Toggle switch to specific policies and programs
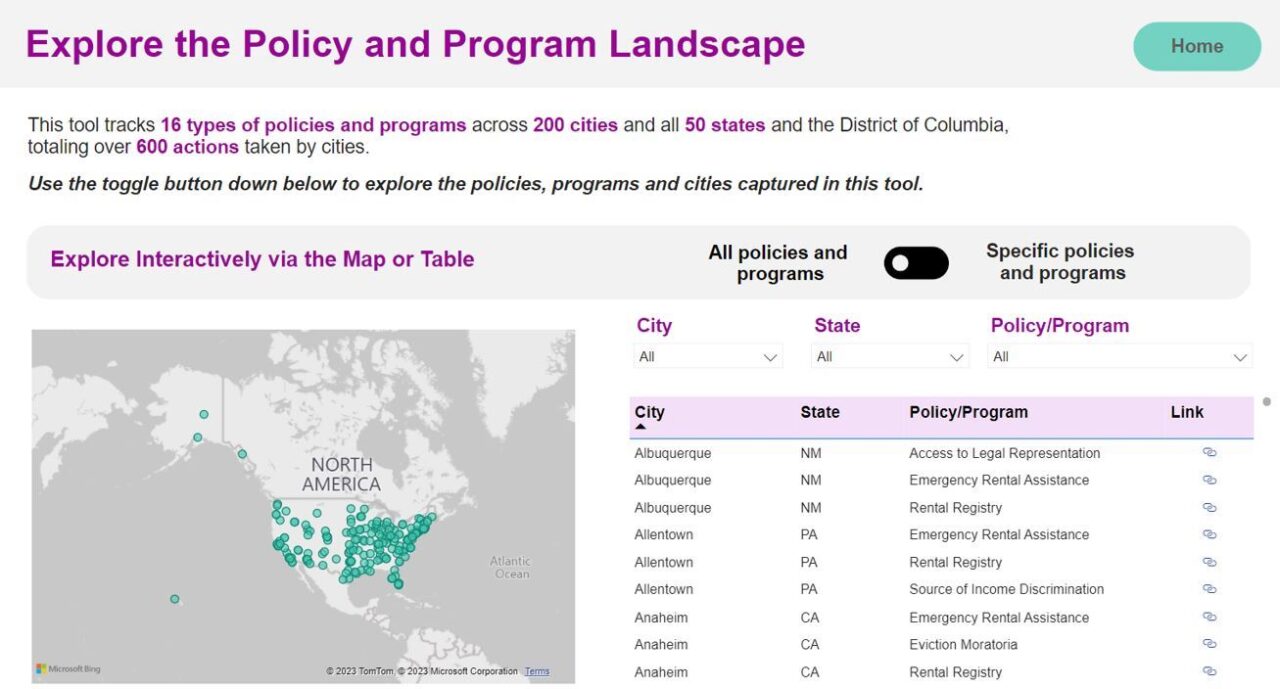Image resolution: width=1280 pixels, height=689 pixels. click(x=916, y=263)
